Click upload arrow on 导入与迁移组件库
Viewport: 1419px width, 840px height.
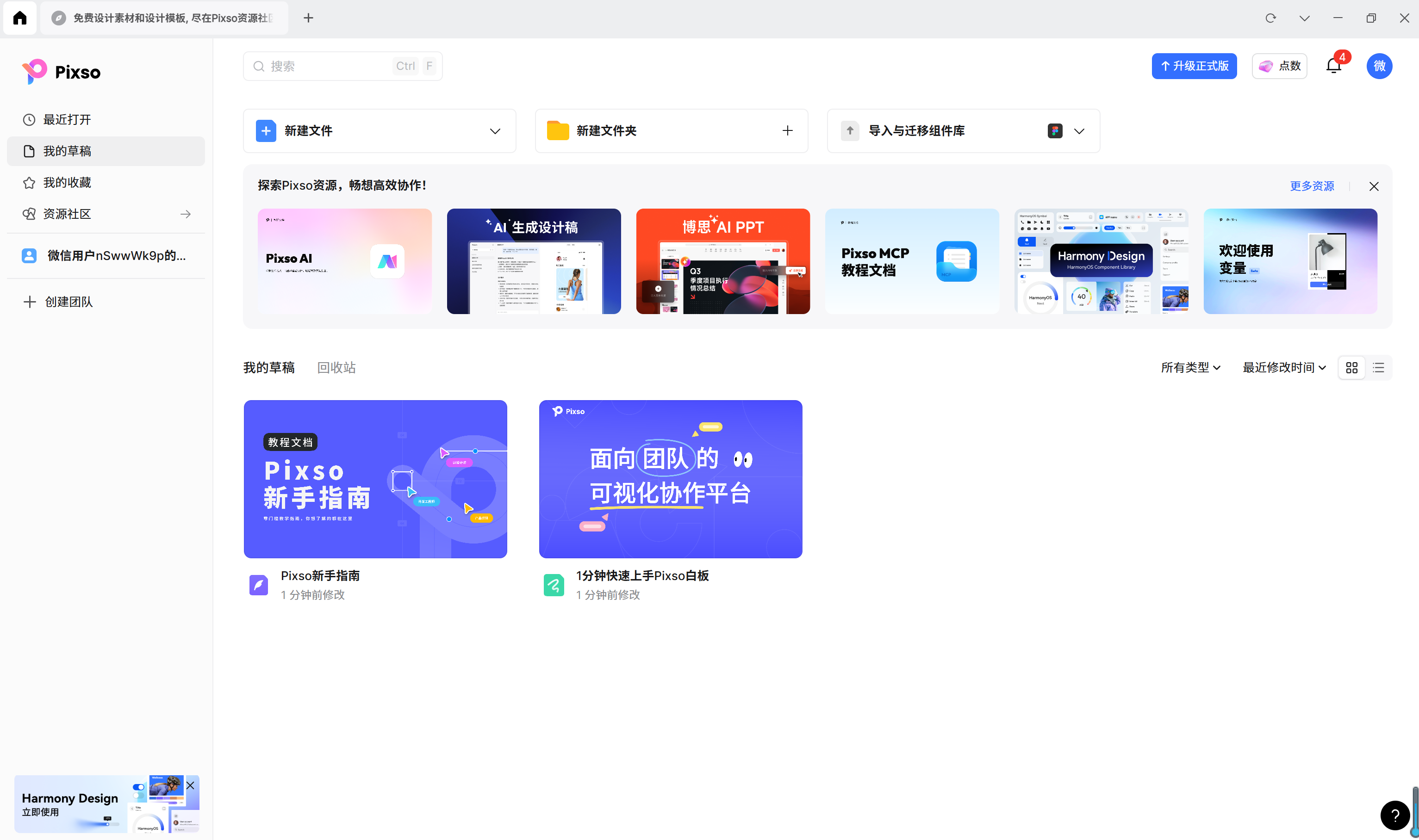click(849, 131)
